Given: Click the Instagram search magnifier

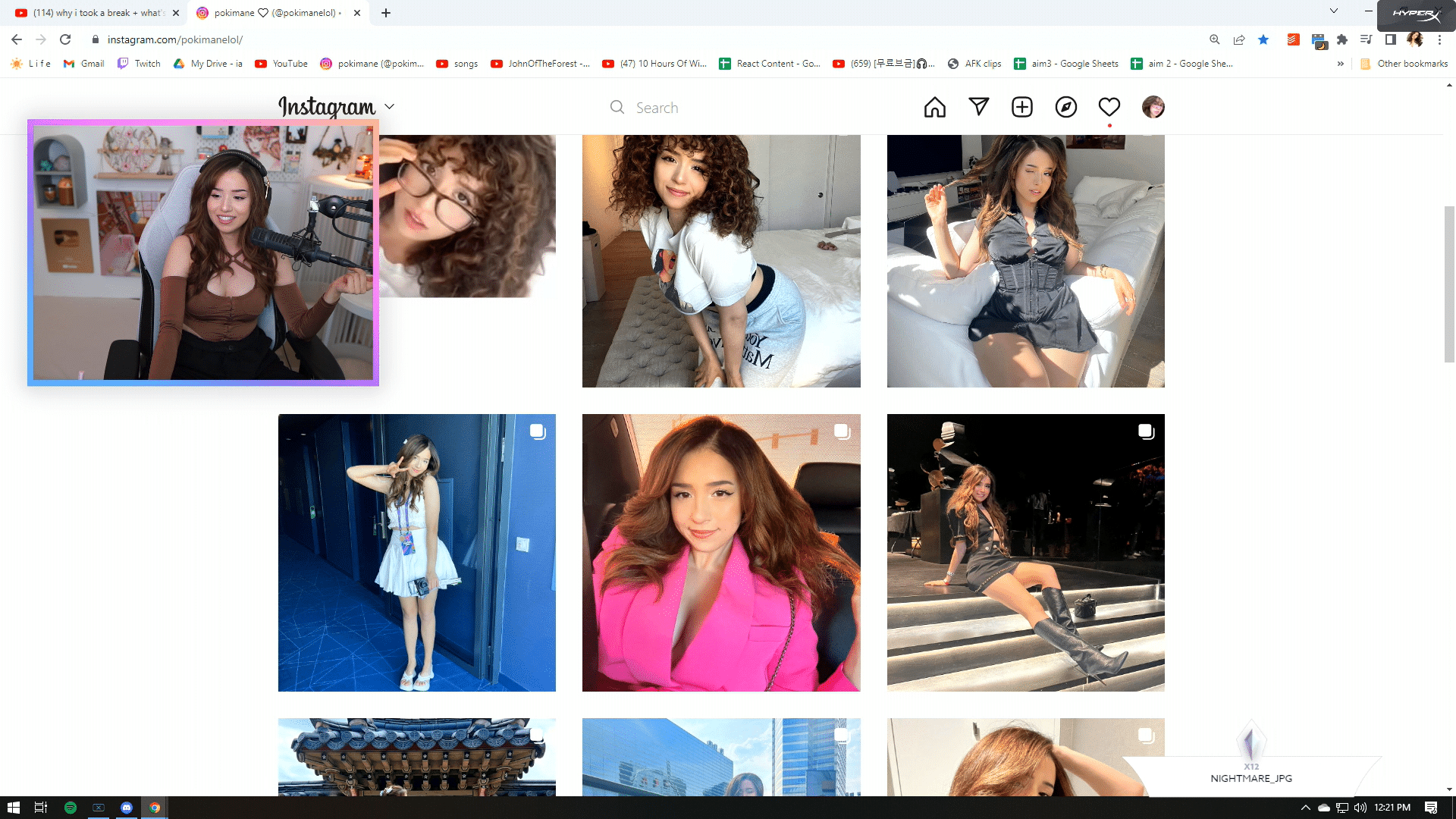Looking at the screenshot, I should coord(617,107).
